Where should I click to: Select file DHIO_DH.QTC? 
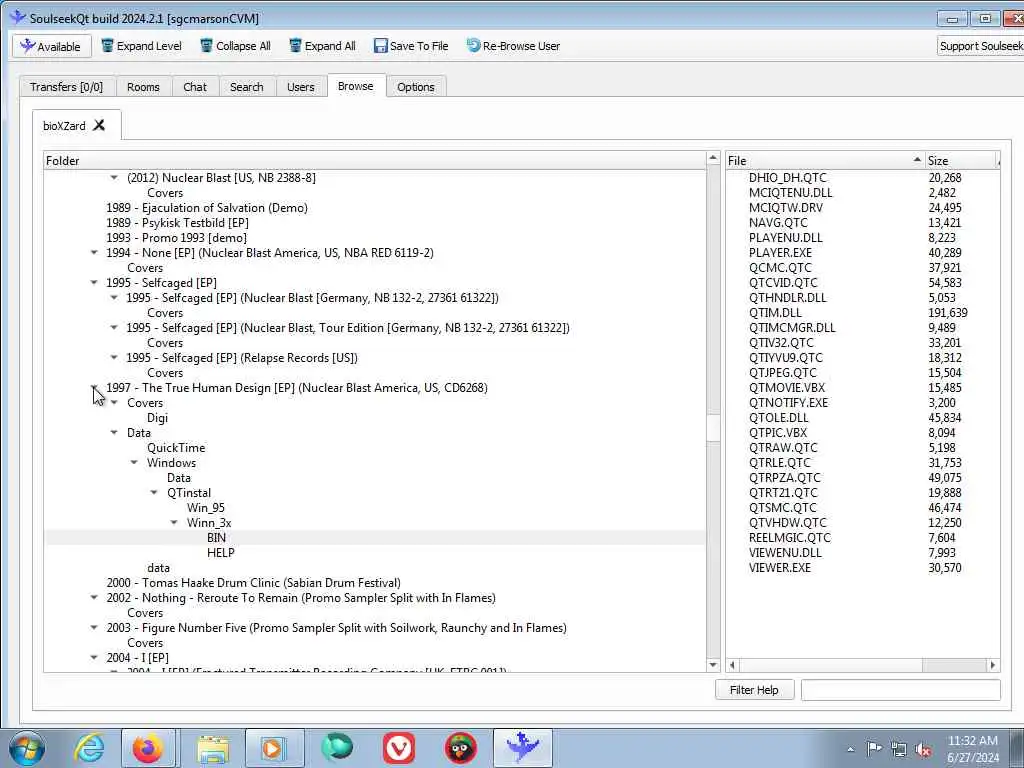[788, 178]
